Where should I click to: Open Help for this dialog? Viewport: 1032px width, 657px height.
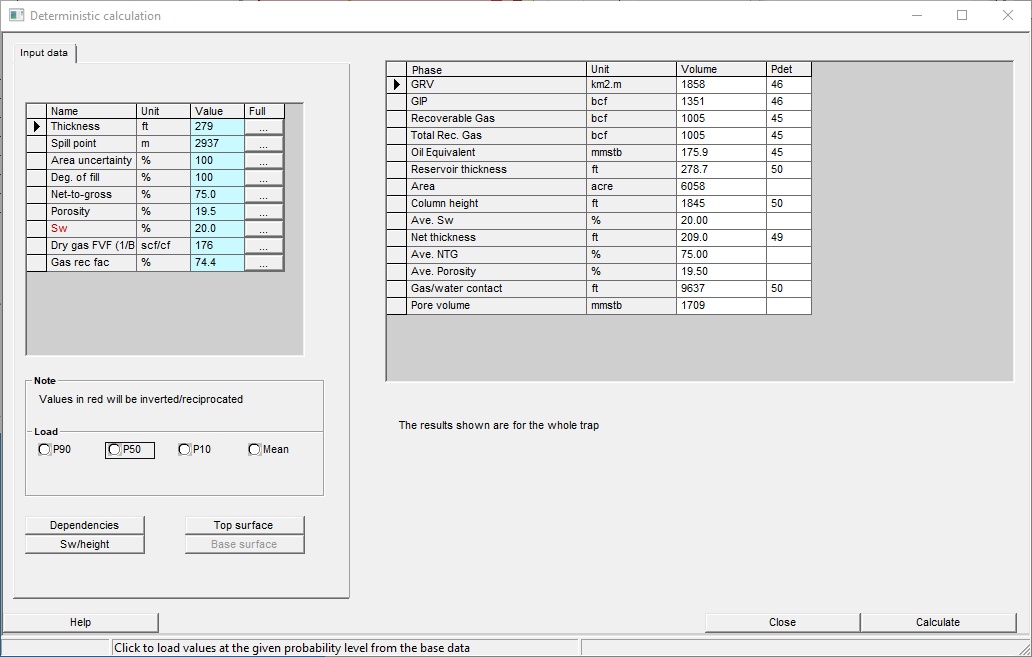(81, 622)
